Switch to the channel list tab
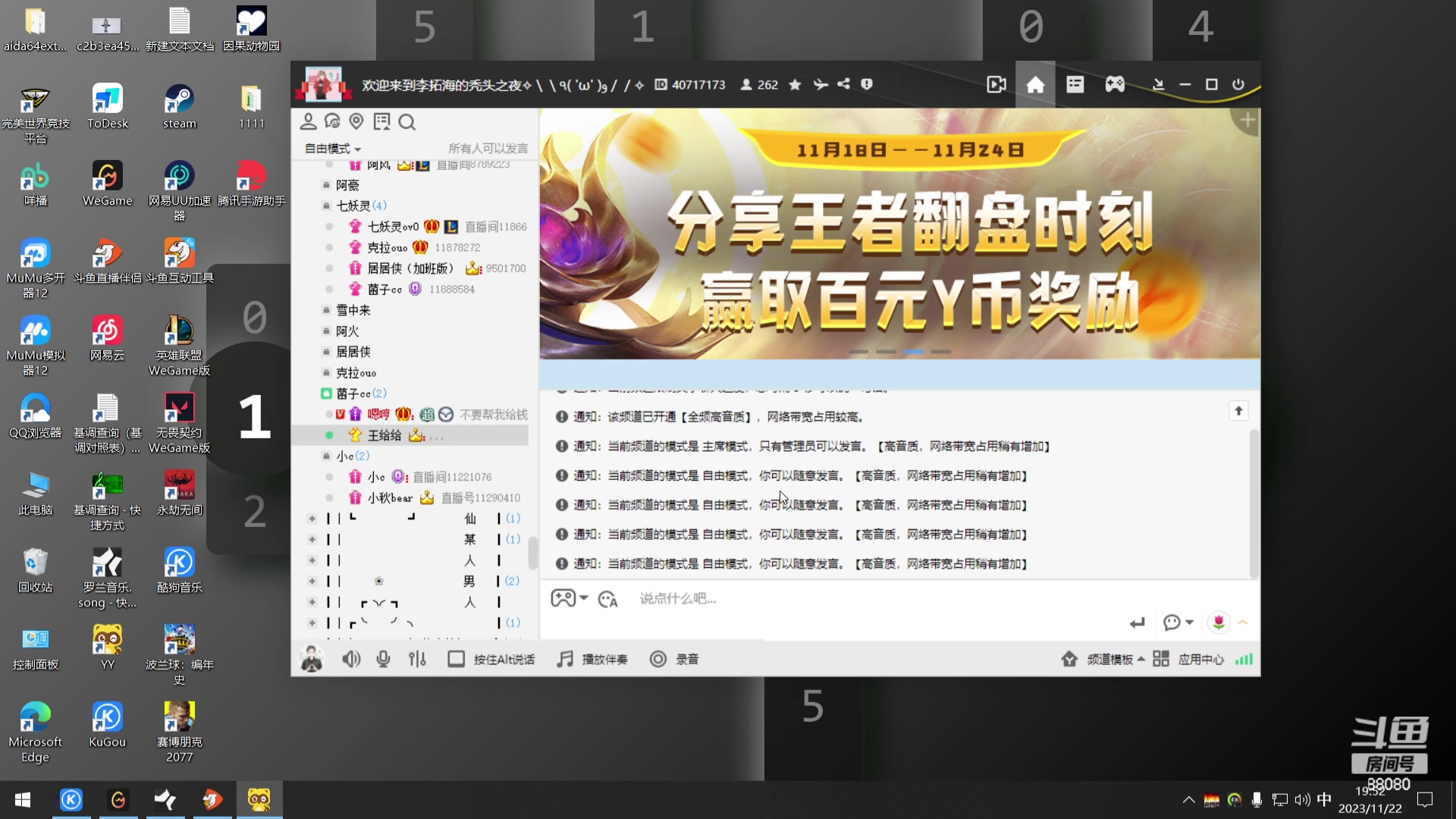Image resolution: width=1456 pixels, height=819 pixels. pos(1075,84)
